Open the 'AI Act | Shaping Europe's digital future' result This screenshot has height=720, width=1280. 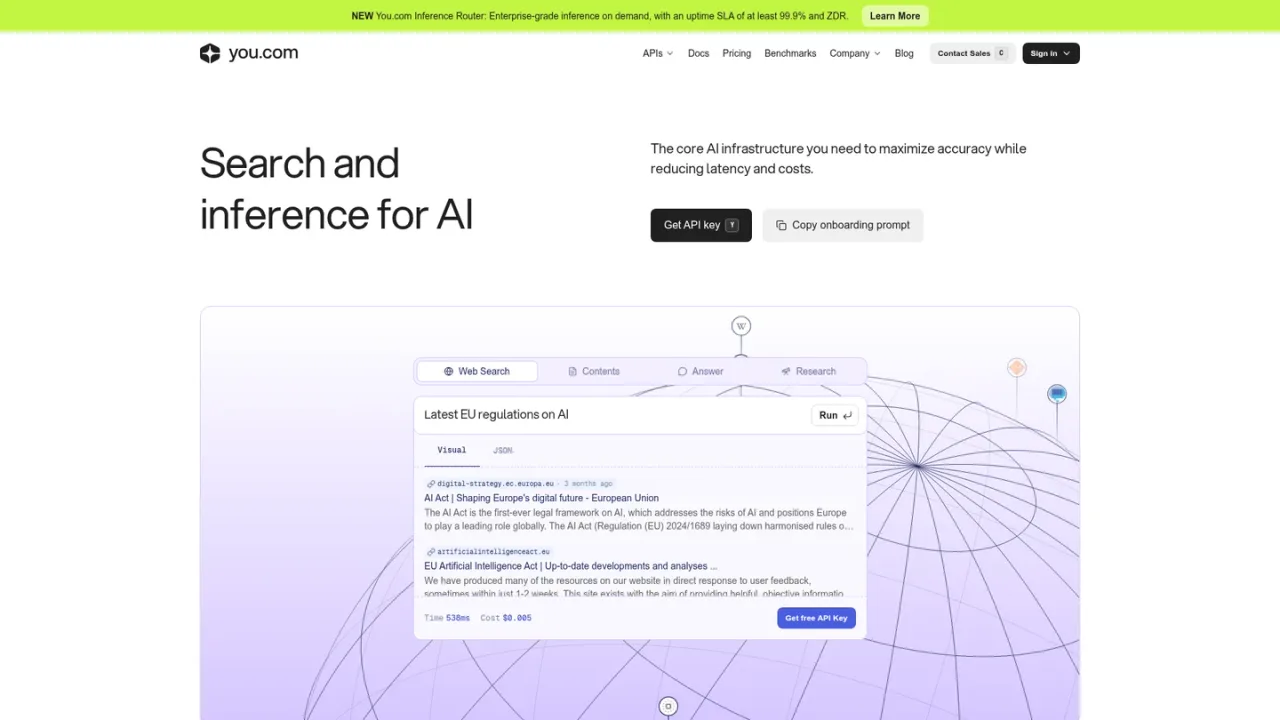point(541,498)
